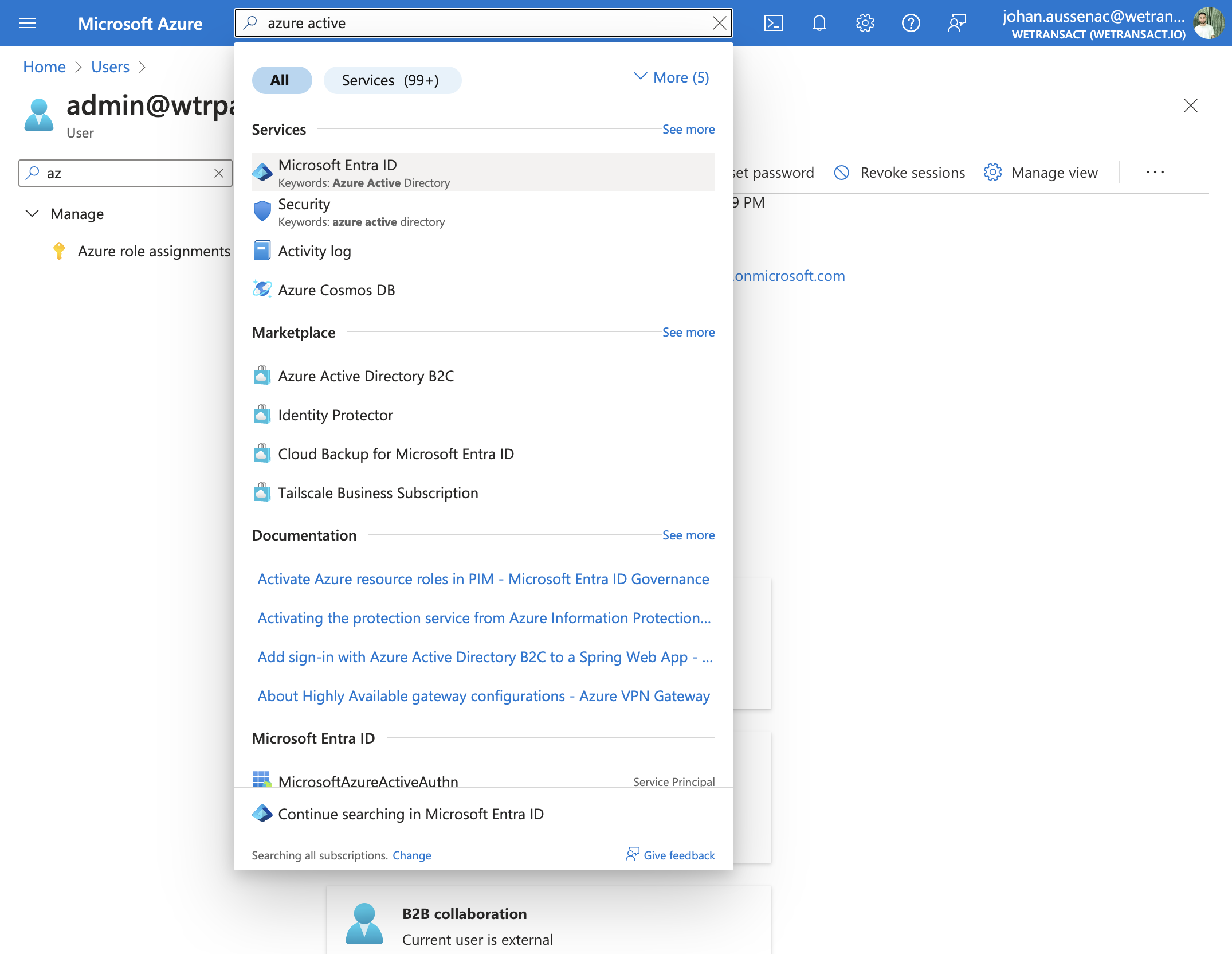
Task: Clear the global search box text
Action: pos(719,23)
